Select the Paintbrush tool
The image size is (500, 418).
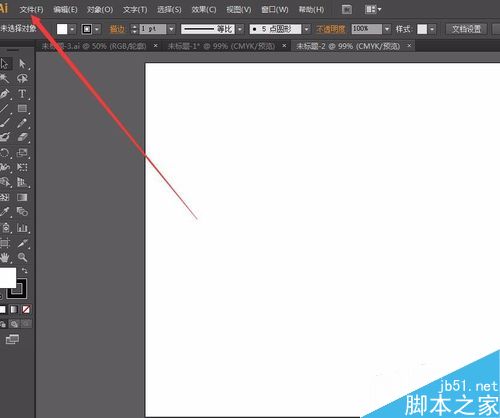(5, 123)
